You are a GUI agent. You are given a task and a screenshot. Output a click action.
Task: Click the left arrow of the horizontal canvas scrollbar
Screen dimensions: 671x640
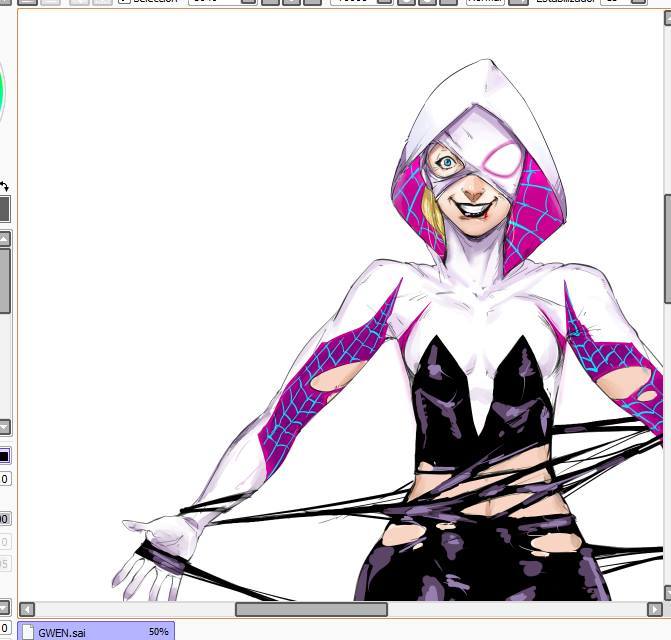(x=27, y=609)
